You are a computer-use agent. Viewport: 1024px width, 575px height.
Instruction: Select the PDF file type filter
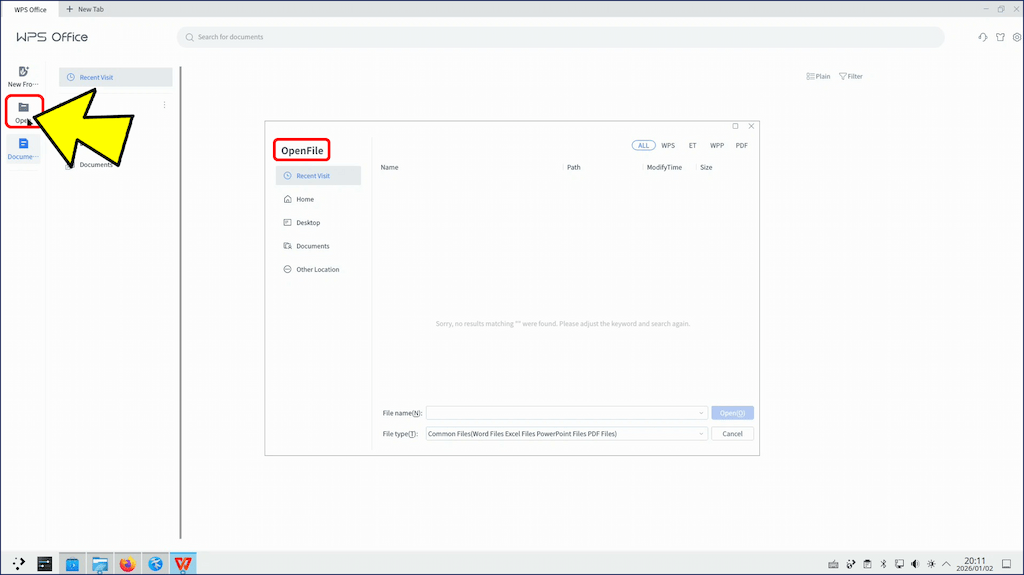[741, 145]
